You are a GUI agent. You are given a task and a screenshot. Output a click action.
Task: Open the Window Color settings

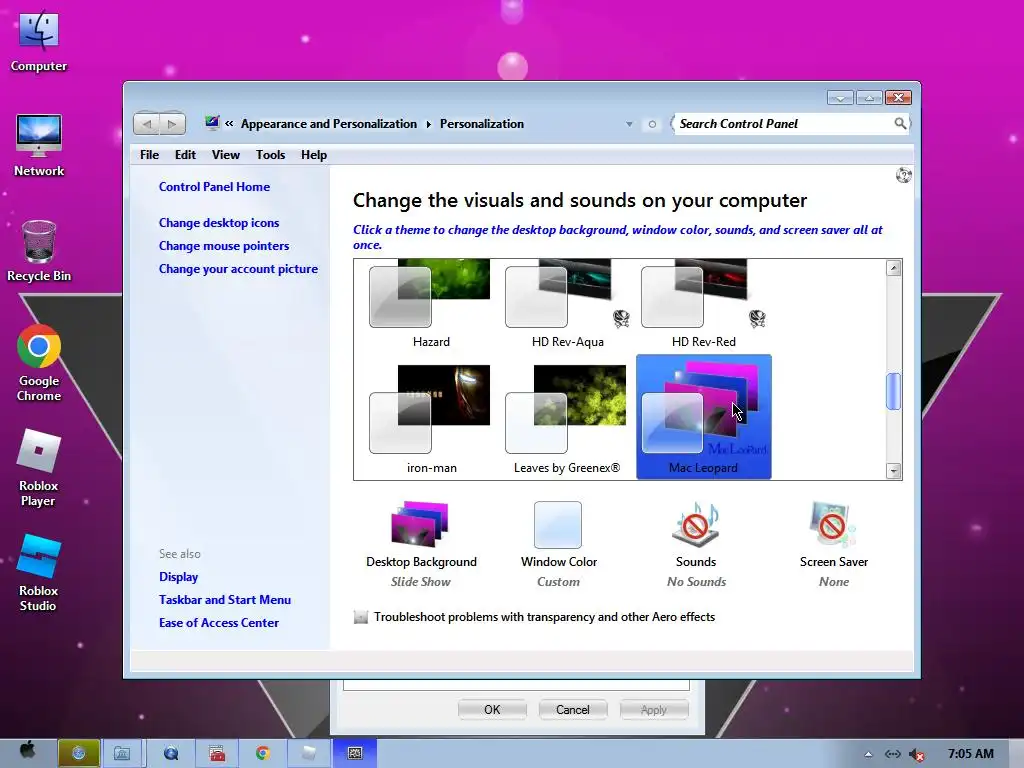pos(558,524)
